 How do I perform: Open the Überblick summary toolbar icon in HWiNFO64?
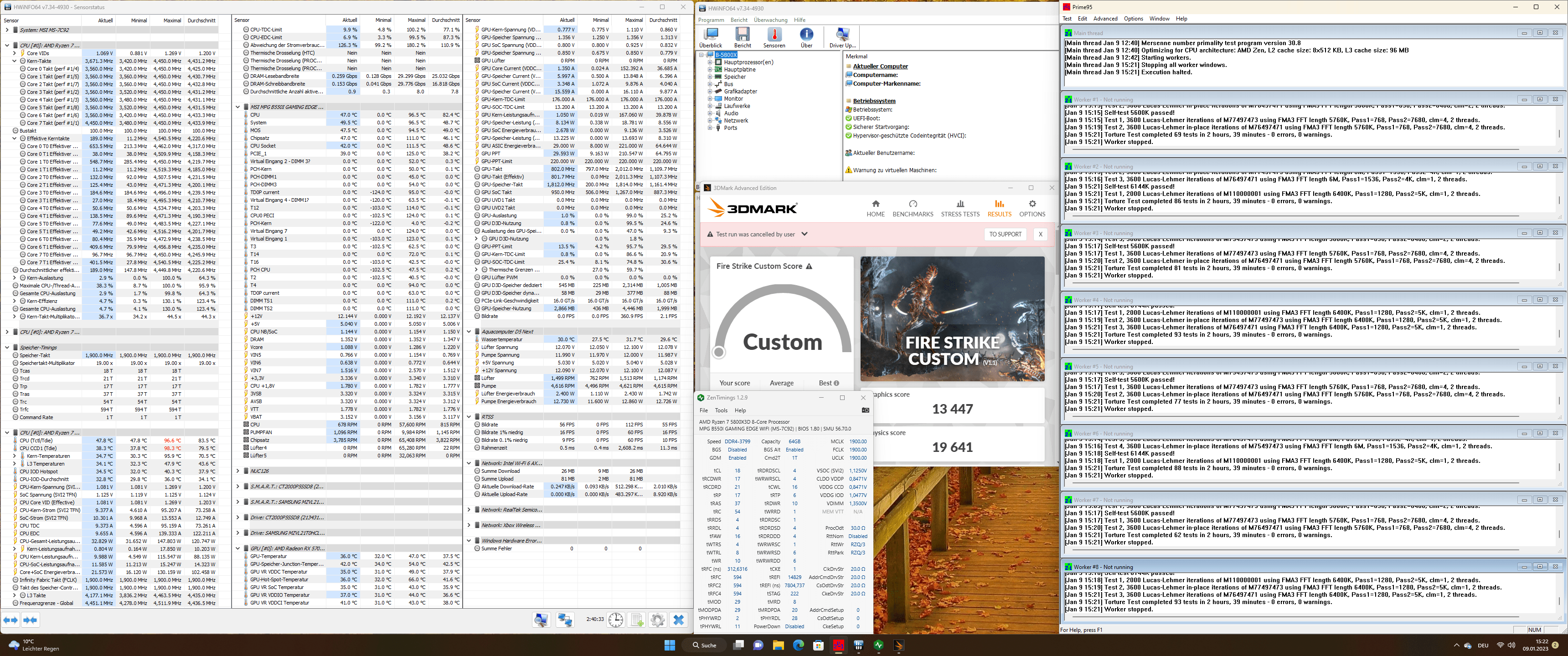[x=710, y=37]
